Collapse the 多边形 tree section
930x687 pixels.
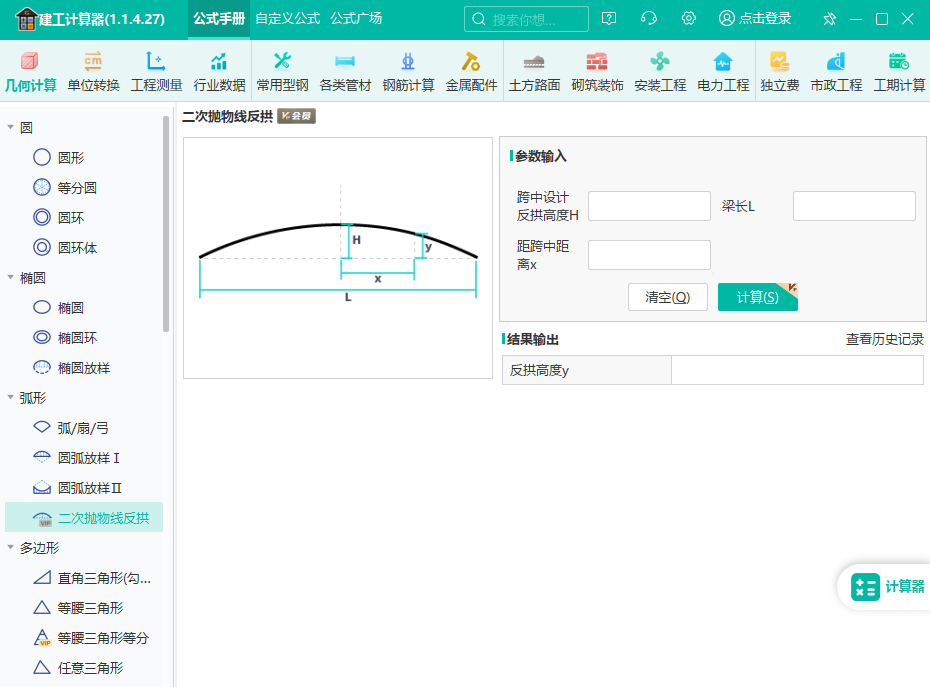coord(11,547)
